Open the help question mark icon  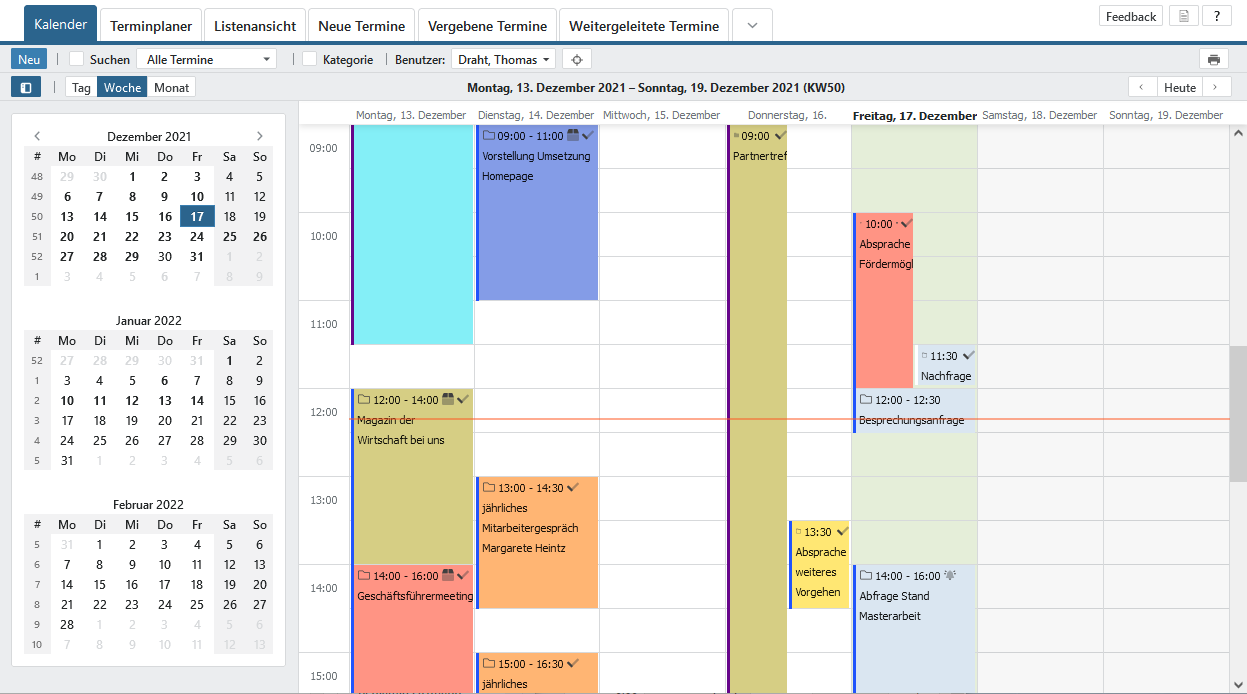1217,16
